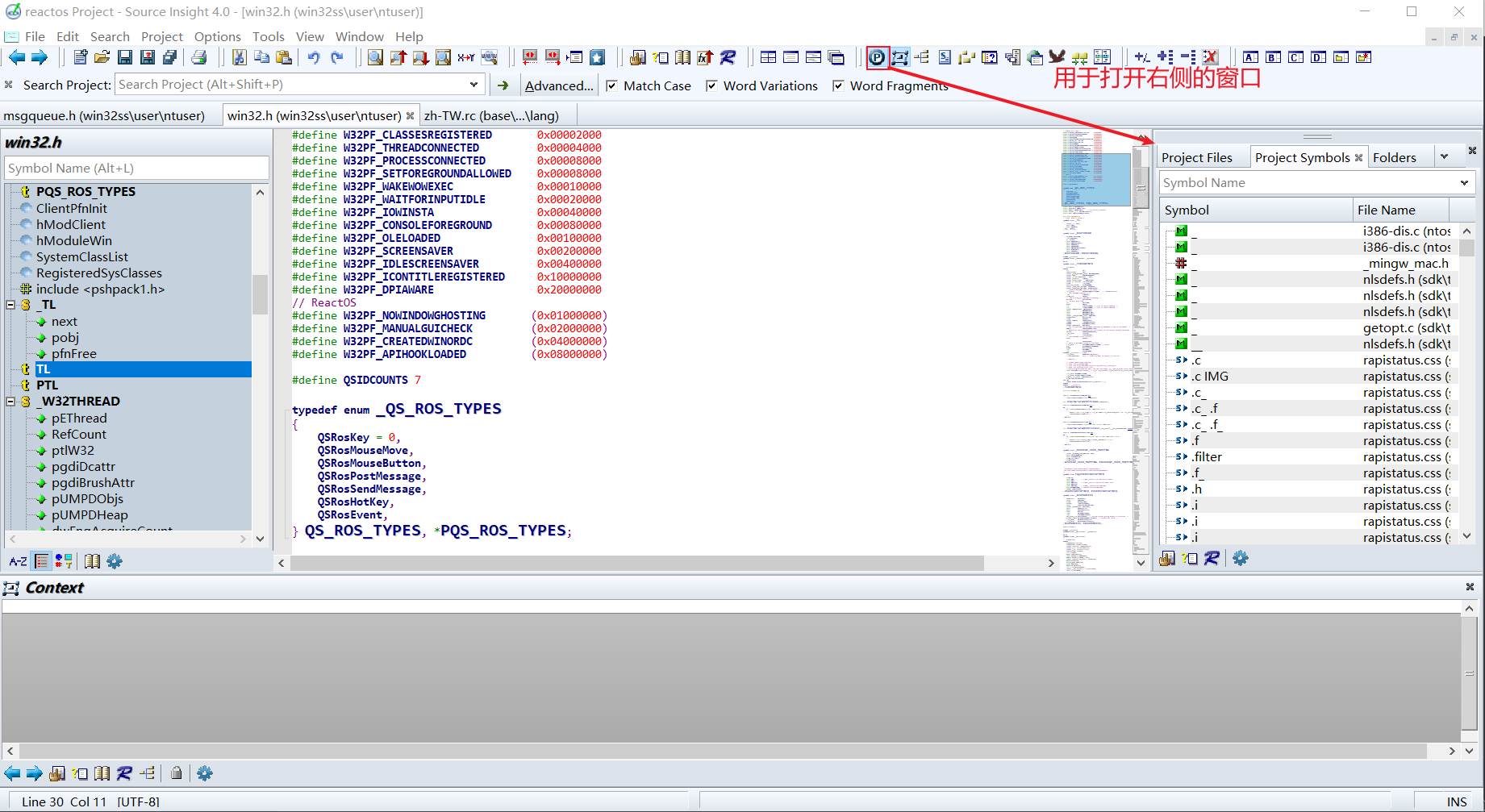Click the blue Go Back arrow in main toolbar
The height and width of the screenshot is (812, 1485).
pos(17,57)
